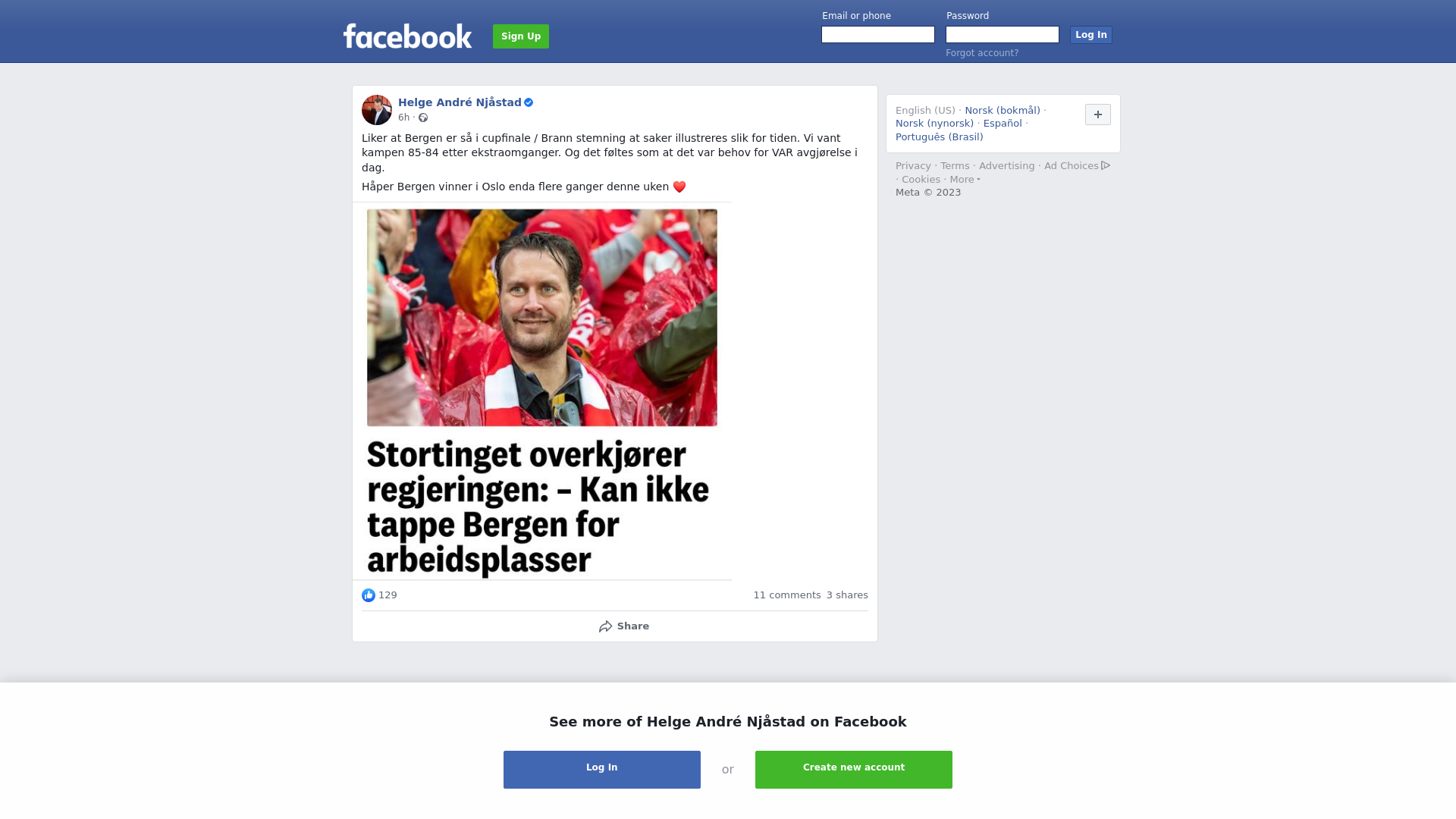Click the public globe privacy icon
Viewport: 1456px width, 819px height.
point(423,118)
